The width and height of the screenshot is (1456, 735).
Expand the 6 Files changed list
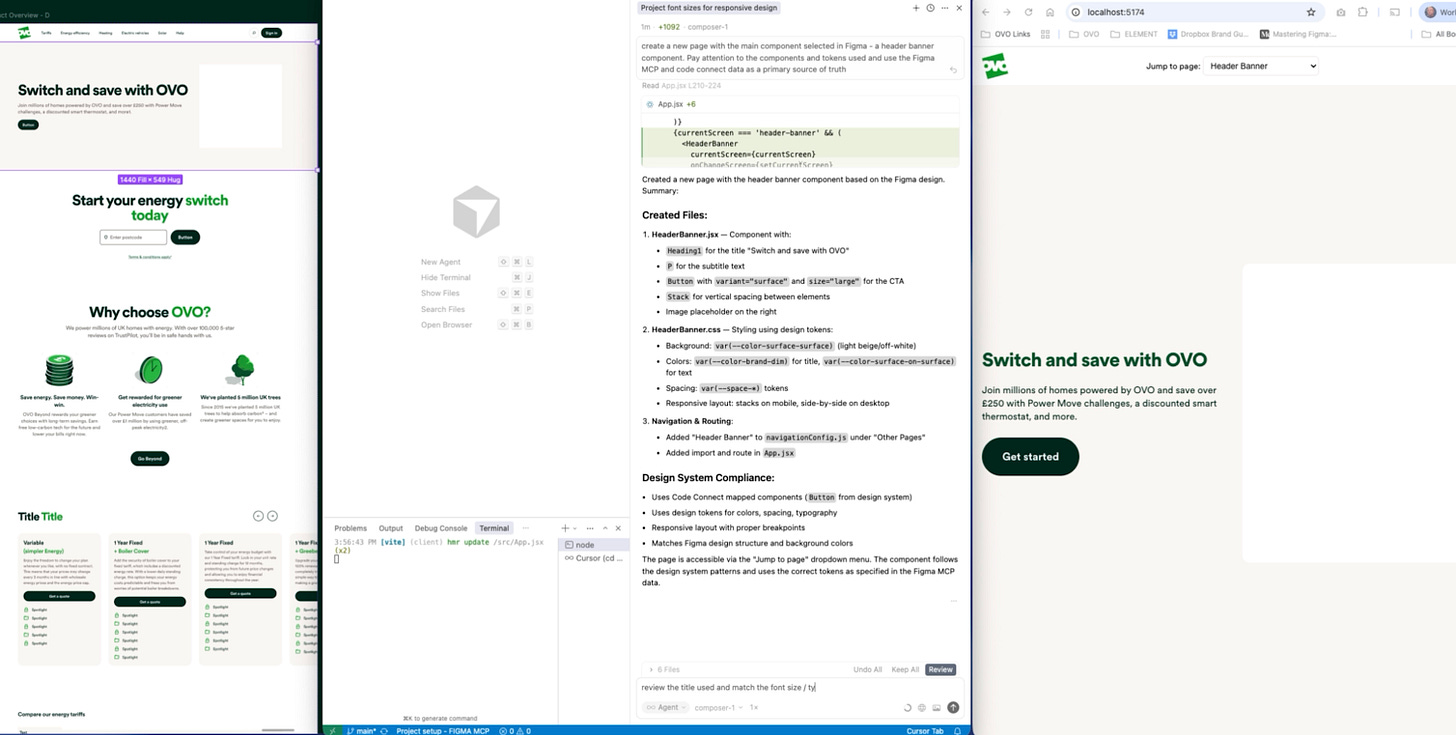click(x=665, y=669)
